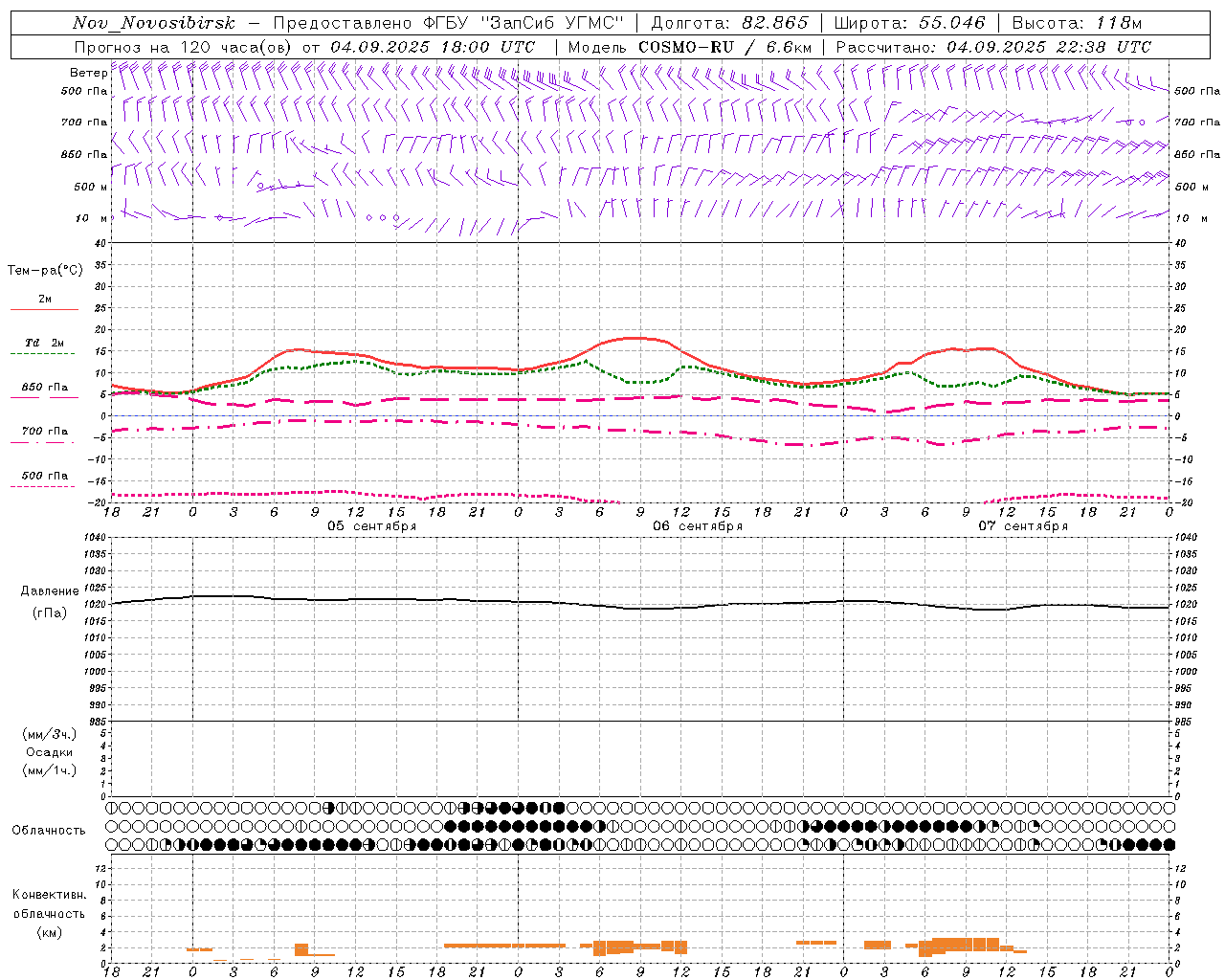The height and width of the screenshot is (980, 1225).
Task: Click the Давление pressure panel label
Action: point(49,591)
